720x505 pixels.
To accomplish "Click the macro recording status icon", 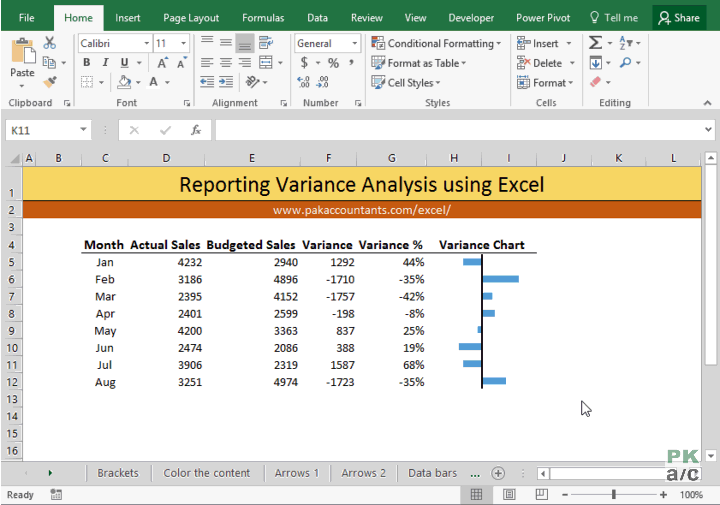I will click(56, 495).
